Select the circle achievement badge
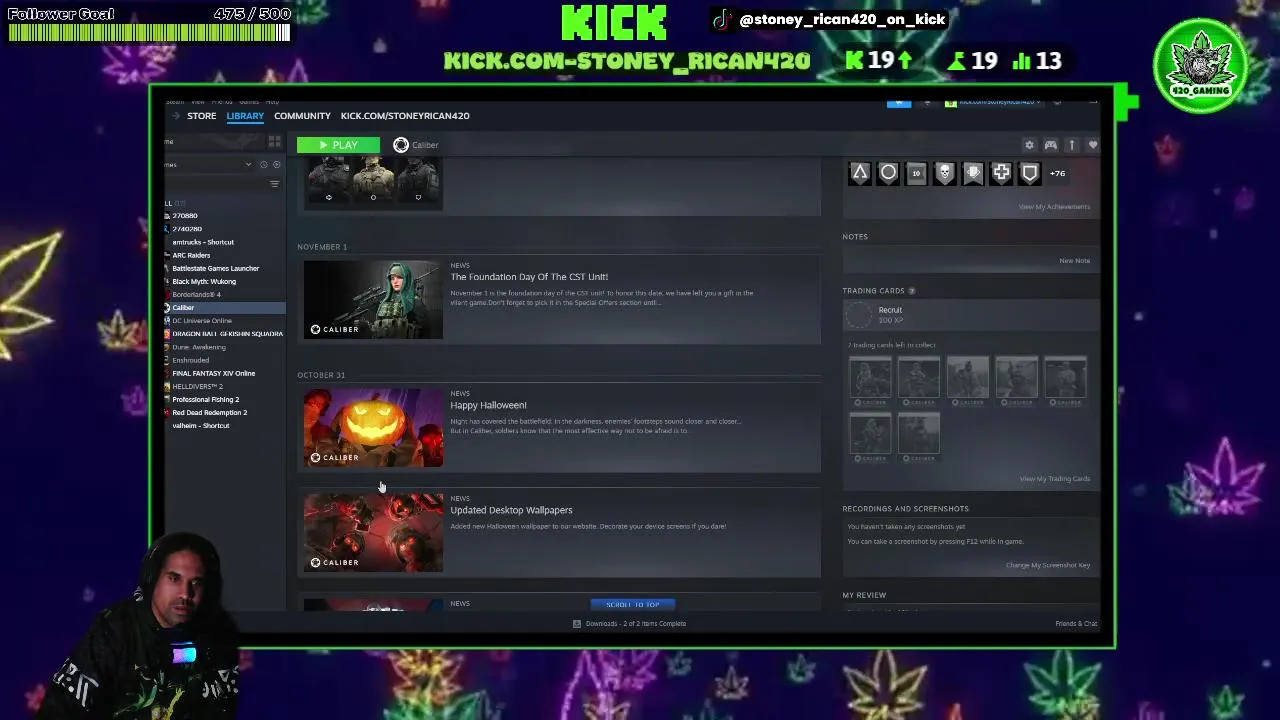This screenshot has height=720, width=1280. [888, 173]
